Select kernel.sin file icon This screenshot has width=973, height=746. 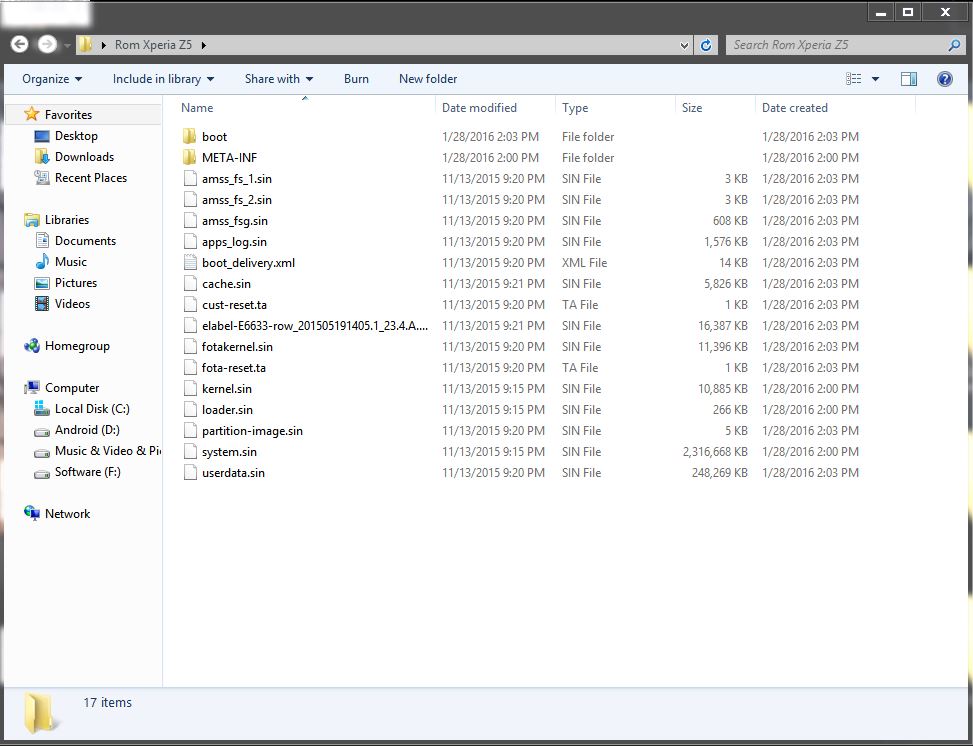click(190, 389)
